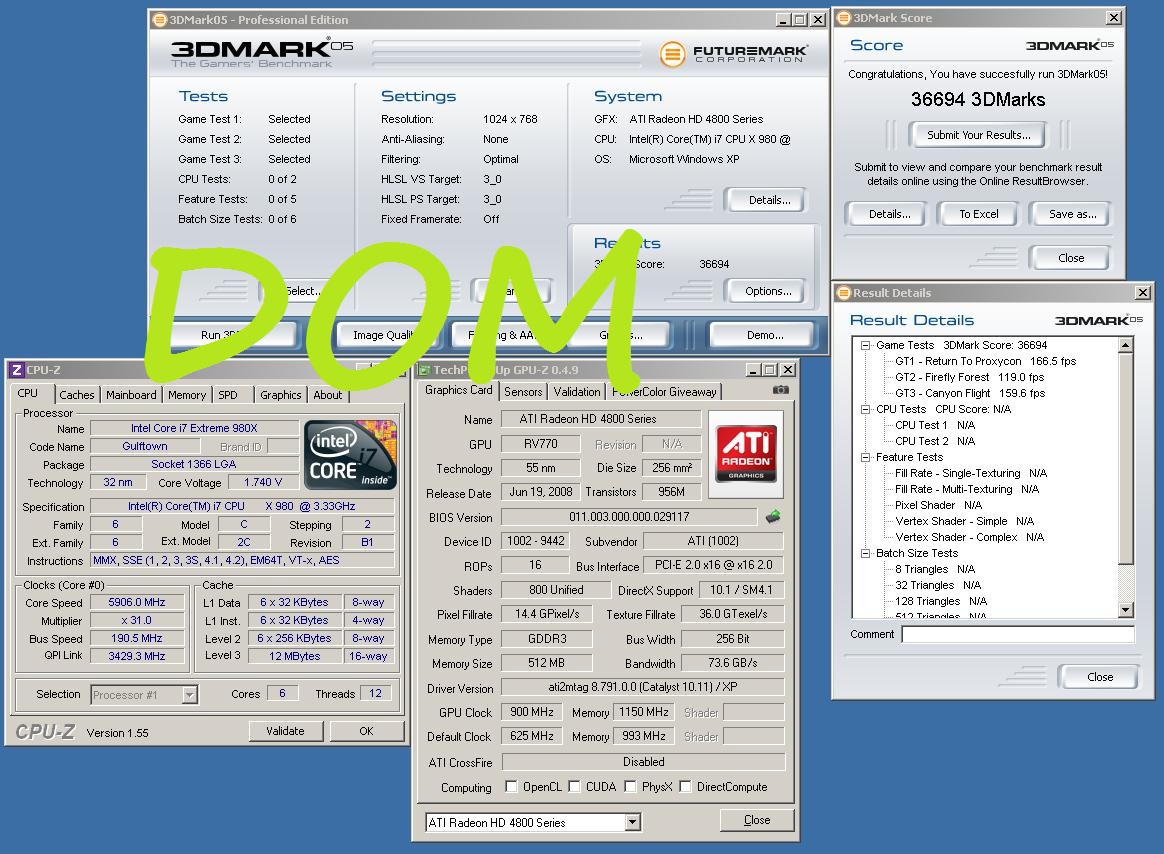This screenshot has width=1164, height=854.
Task: Collapse the Feature Tests tree node
Action: pyautogui.click(x=865, y=457)
